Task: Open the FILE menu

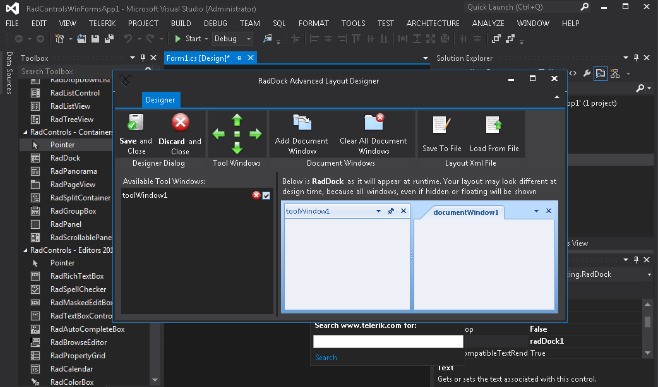Action: [x=12, y=24]
